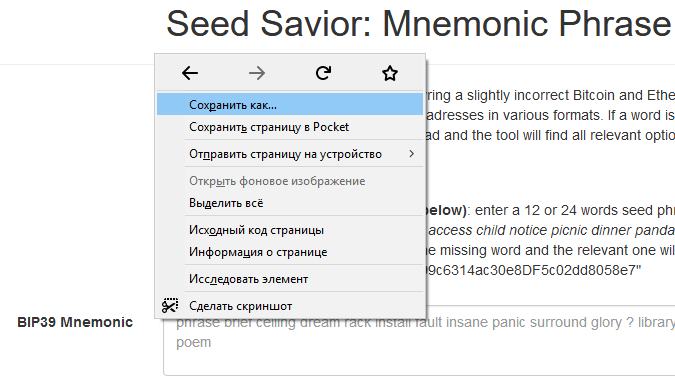675x382 pixels.
Task: Click the scissors screenshot icon
Action: pos(170,306)
